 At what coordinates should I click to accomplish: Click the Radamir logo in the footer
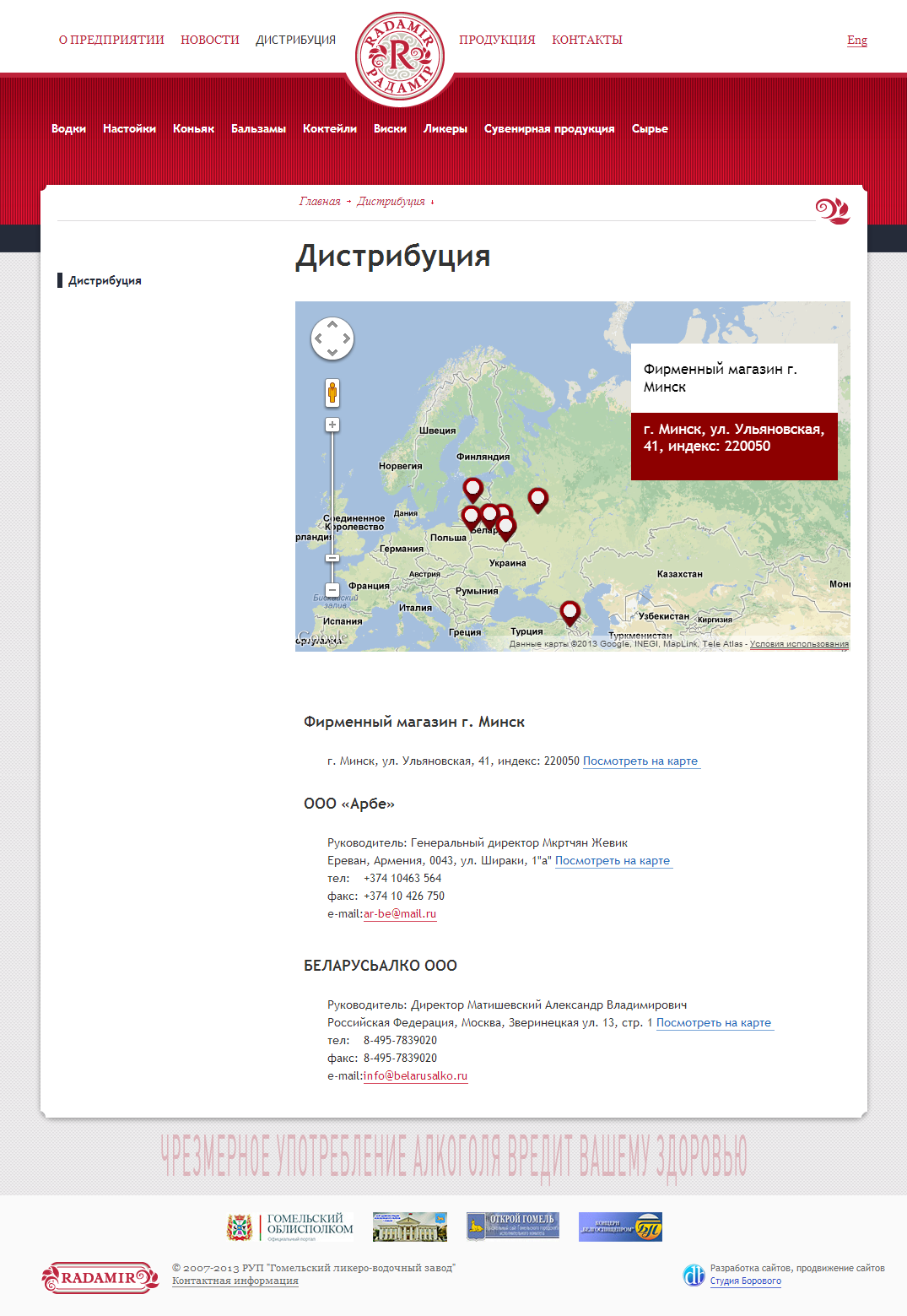(x=100, y=1277)
